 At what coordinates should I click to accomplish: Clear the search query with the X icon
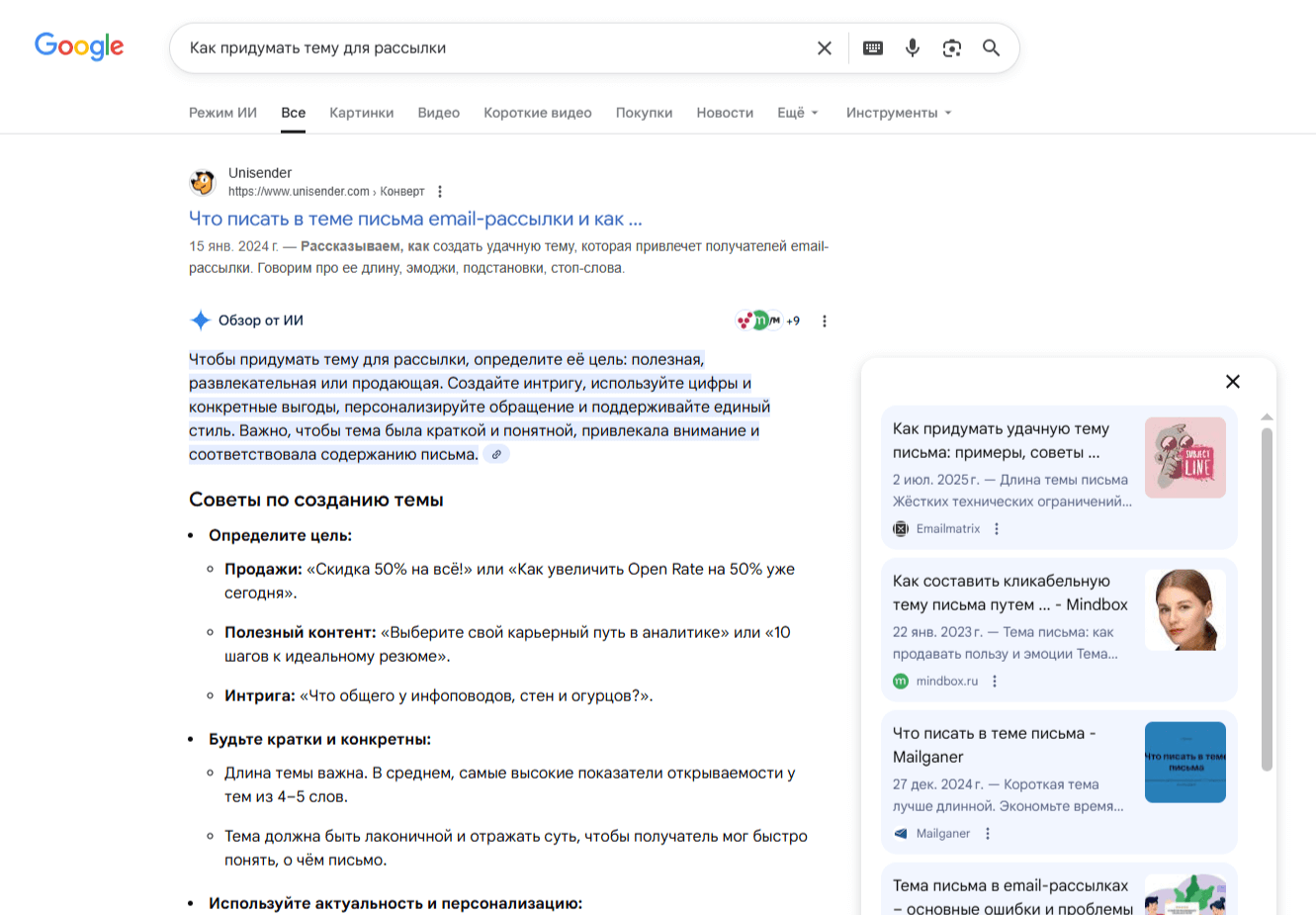[824, 46]
